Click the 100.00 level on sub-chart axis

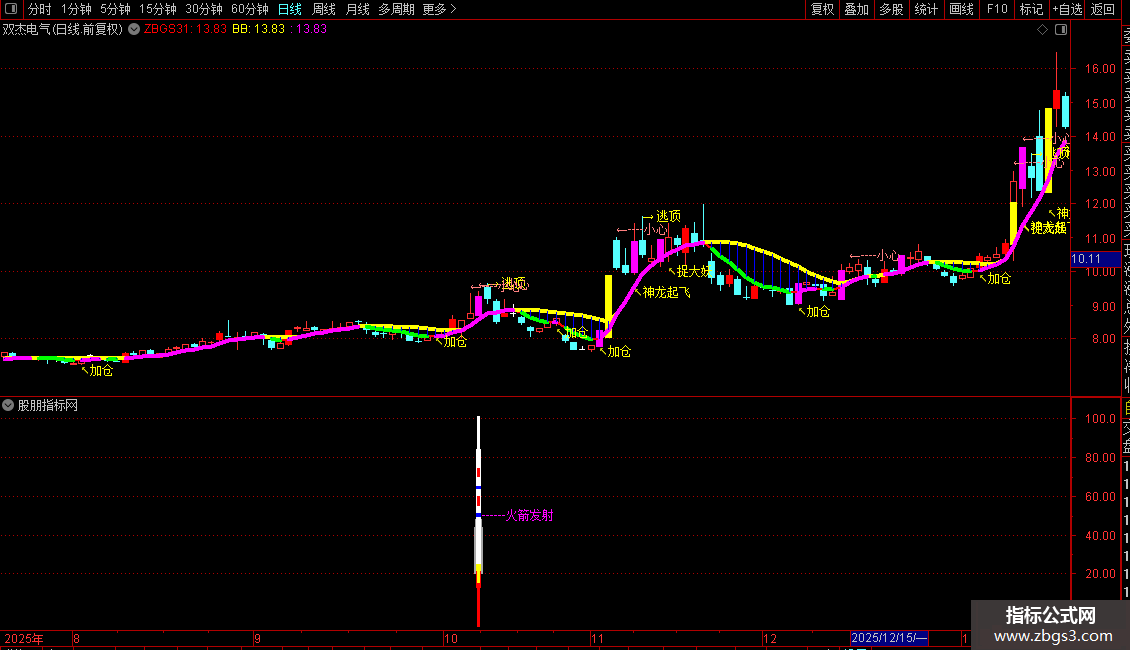pyautogui.click(x=1100, y=419)
